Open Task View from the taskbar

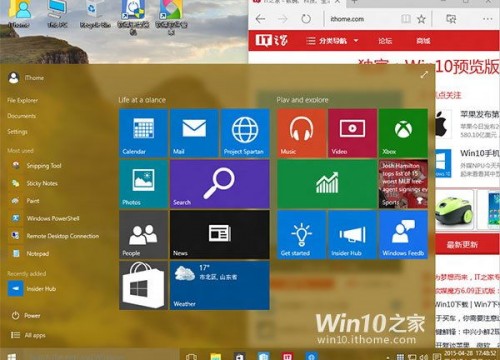(x=191, y=357)
